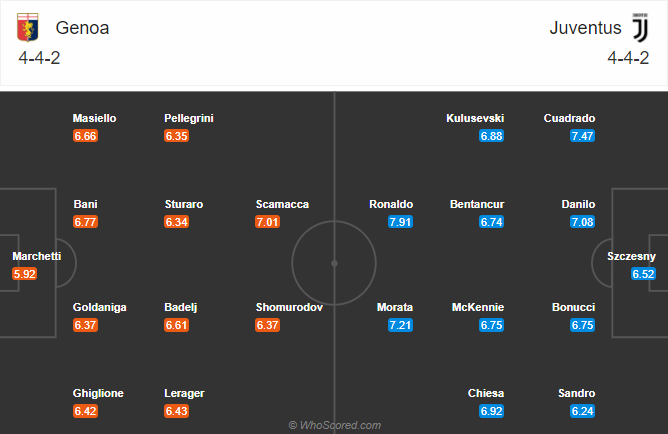Open player Shomurodov's name
The width and height of the screenshot is (668, 434).
pyautogui.click(x=289, y=307)
